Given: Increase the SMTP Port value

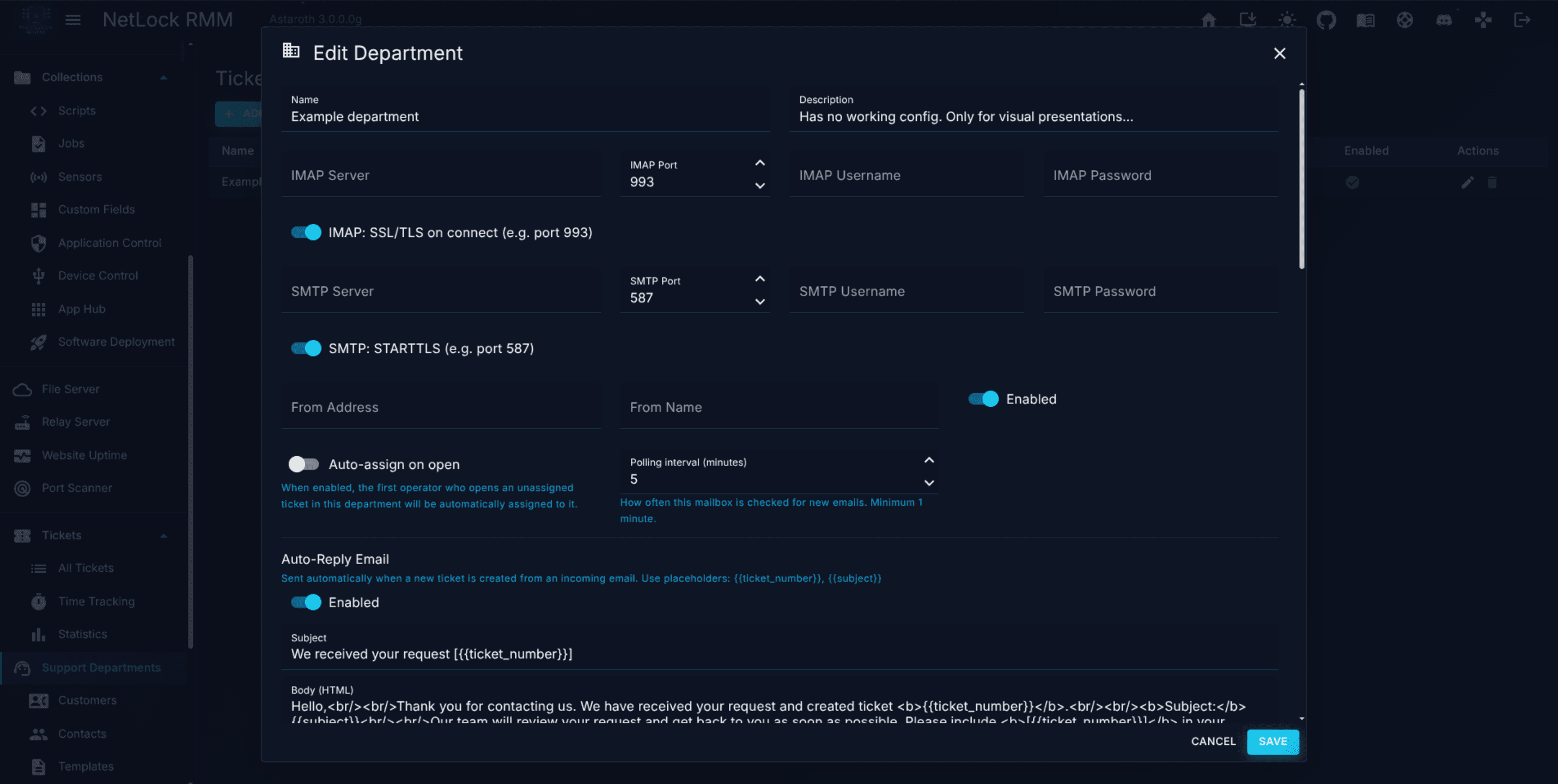Looking at the screenshot, I should (x=759, y=279).
